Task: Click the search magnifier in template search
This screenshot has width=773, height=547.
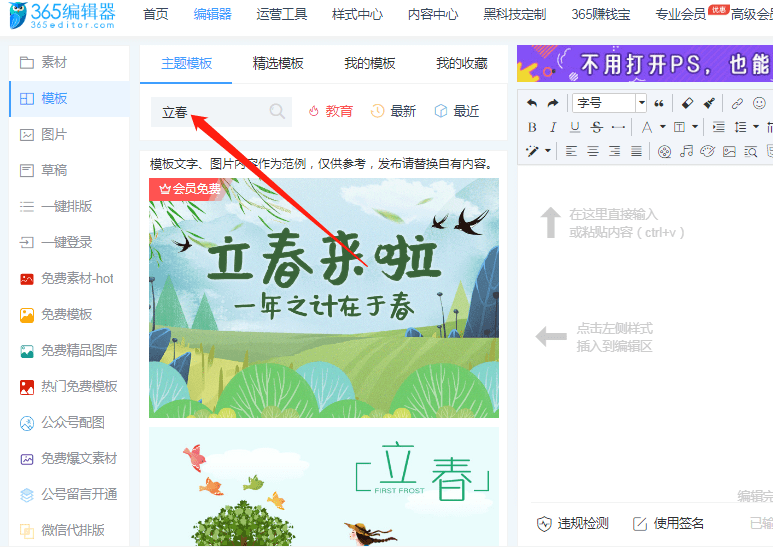Action: click(x=277, y=111)
